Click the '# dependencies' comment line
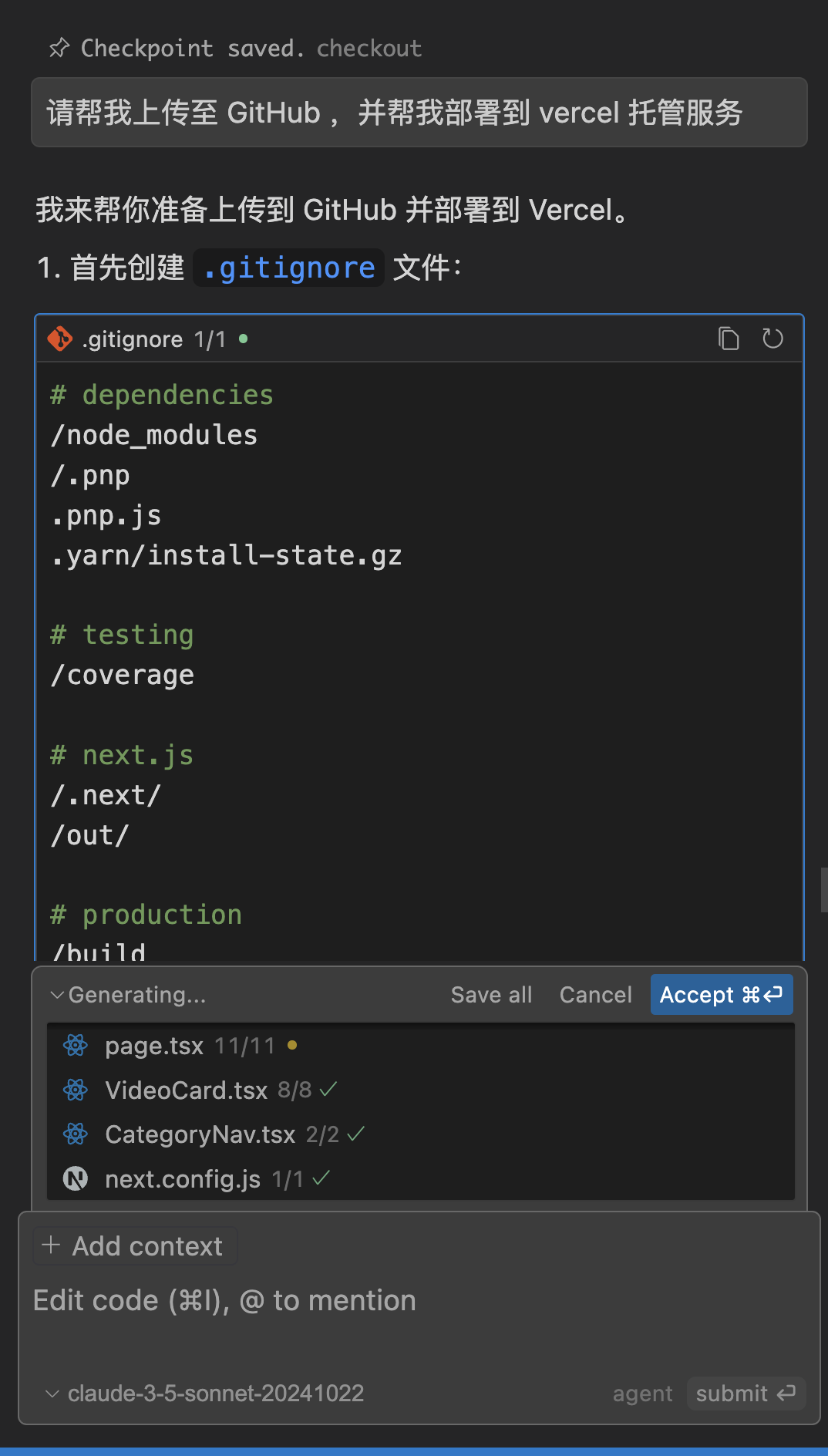This screenshot has width=828, height=1456. [162, 395]
